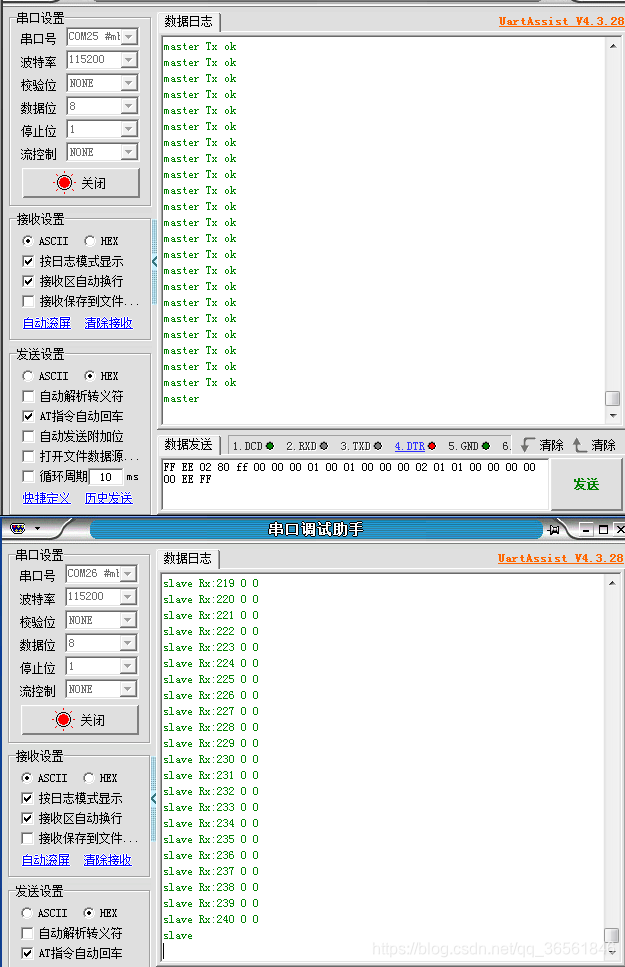Click log line 'slave Rx:240 0 0'

coord(211,919)
